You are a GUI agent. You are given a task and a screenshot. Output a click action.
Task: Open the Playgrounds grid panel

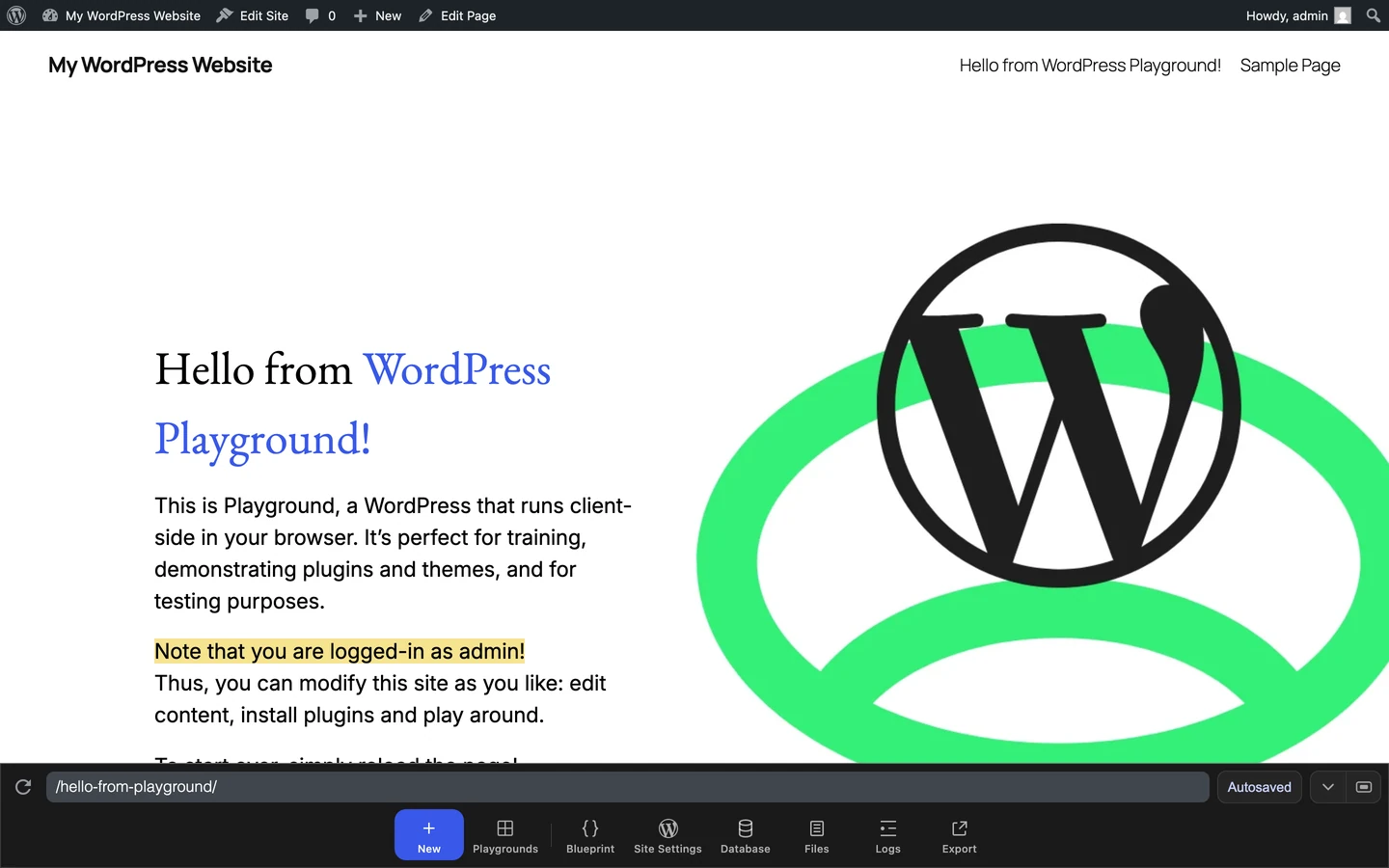point(505,835)
